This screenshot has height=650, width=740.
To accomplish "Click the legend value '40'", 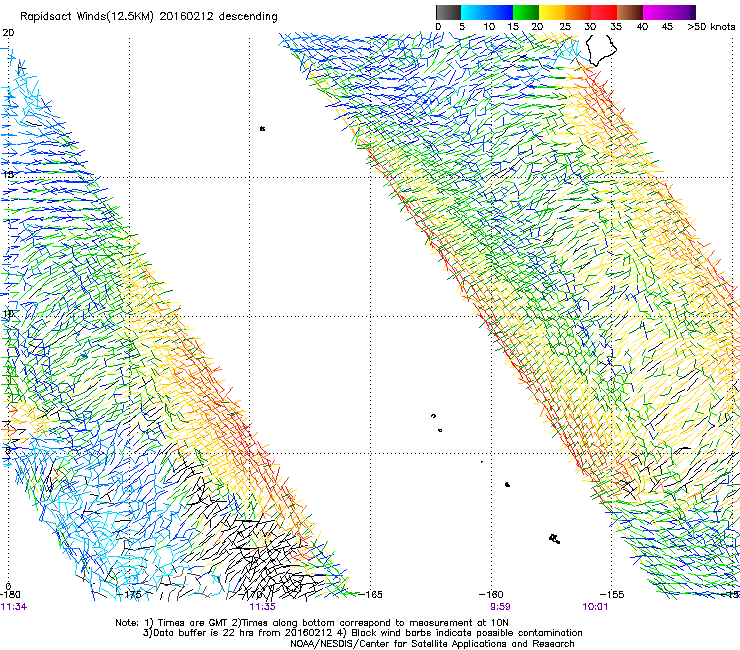I will [x=642, y=27].
